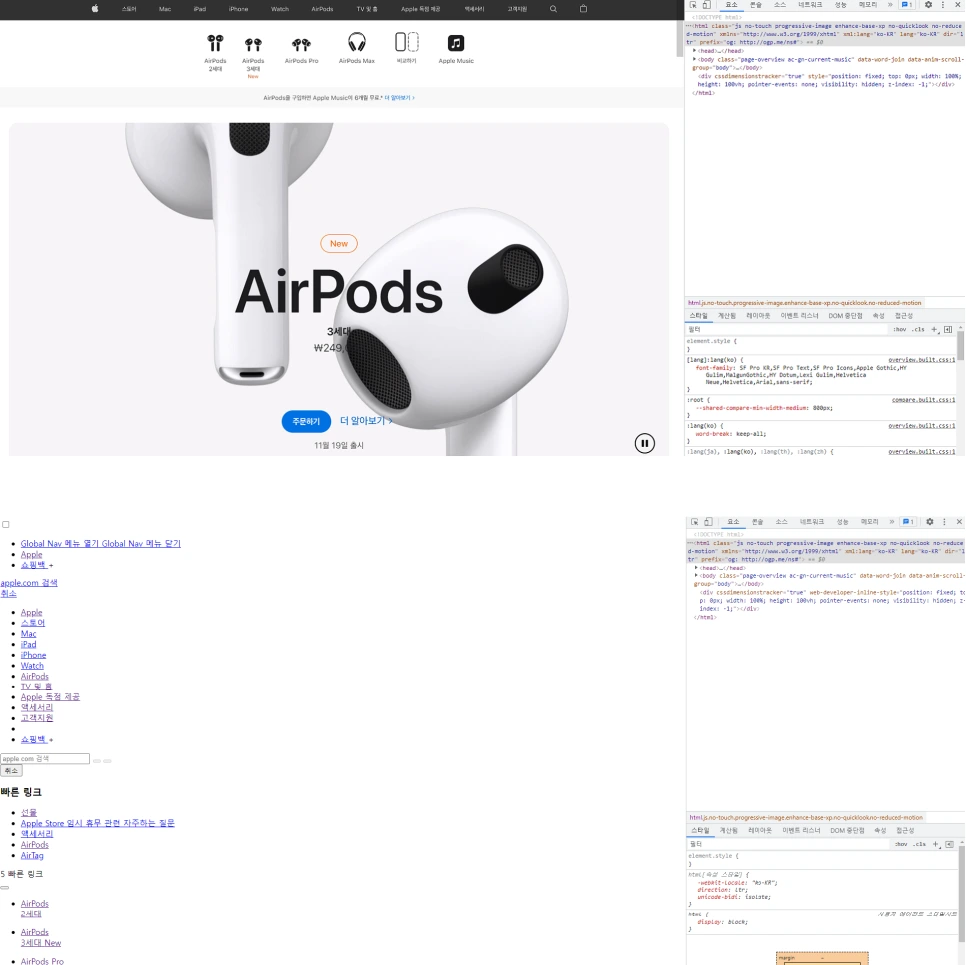Toggle the computed sidebar icon in the lower Styles pane
The image size is (966, 965).
949,844
